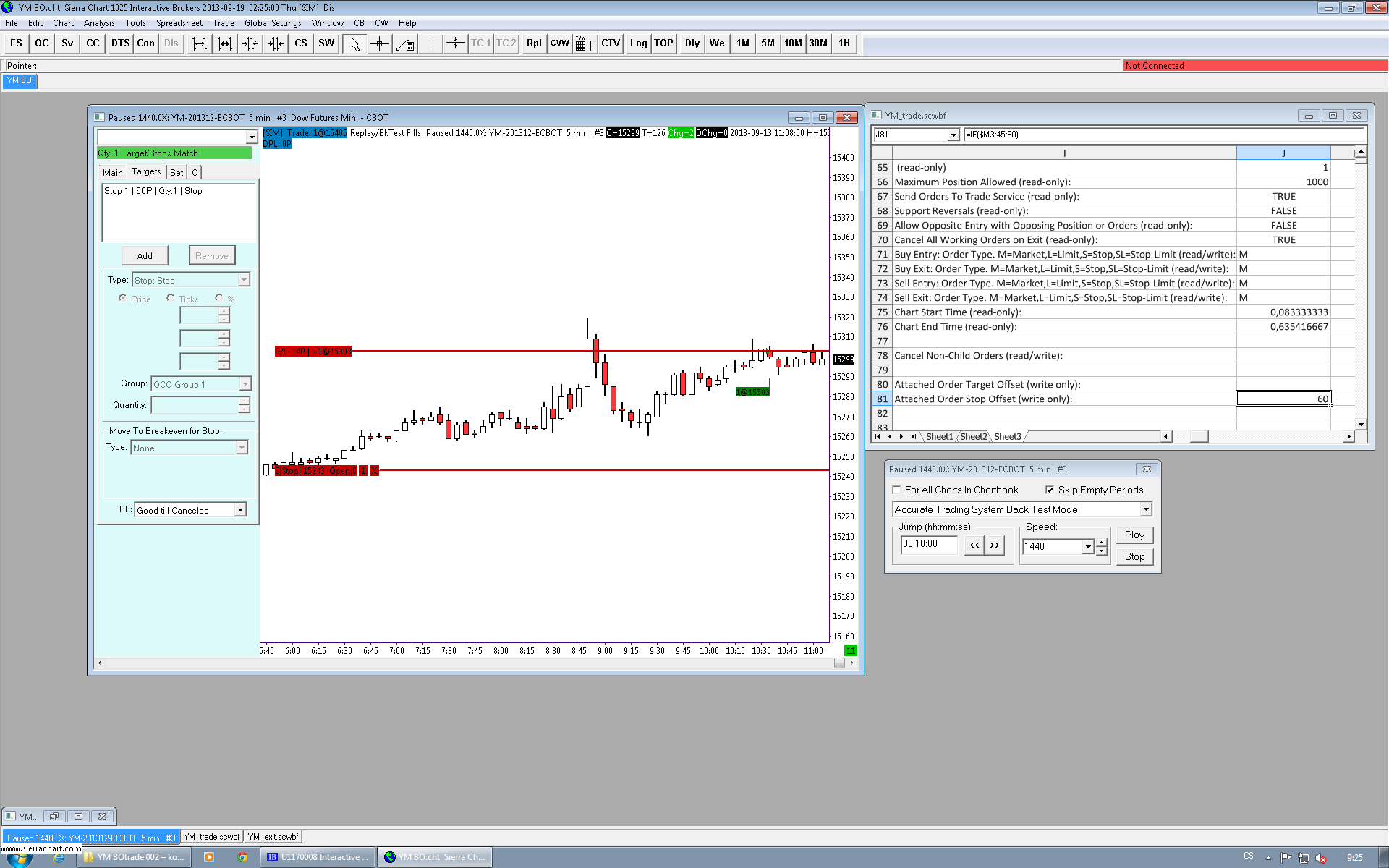
Task: Open the Global Settings menu
Action: 273,23
